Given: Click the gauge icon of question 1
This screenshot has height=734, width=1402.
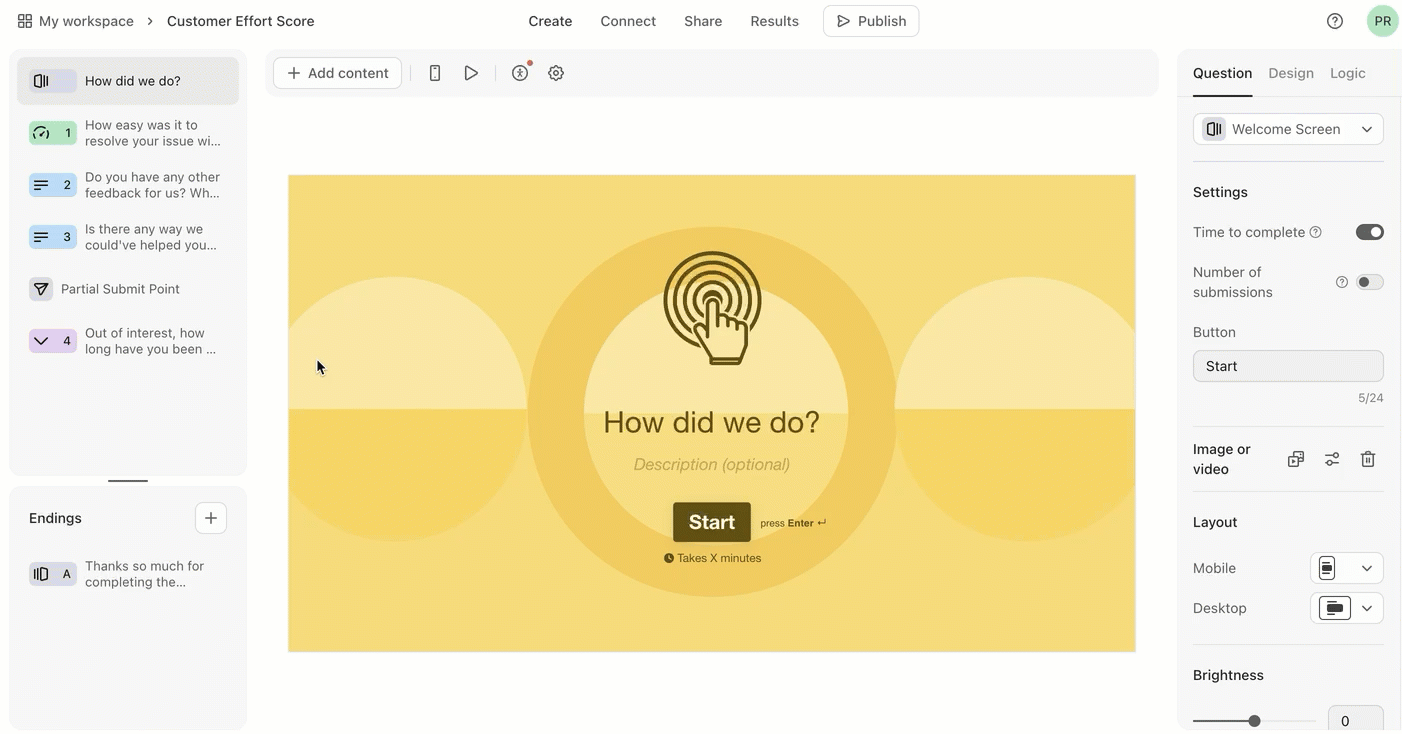Looking at the screenshot, I should 41,133.
